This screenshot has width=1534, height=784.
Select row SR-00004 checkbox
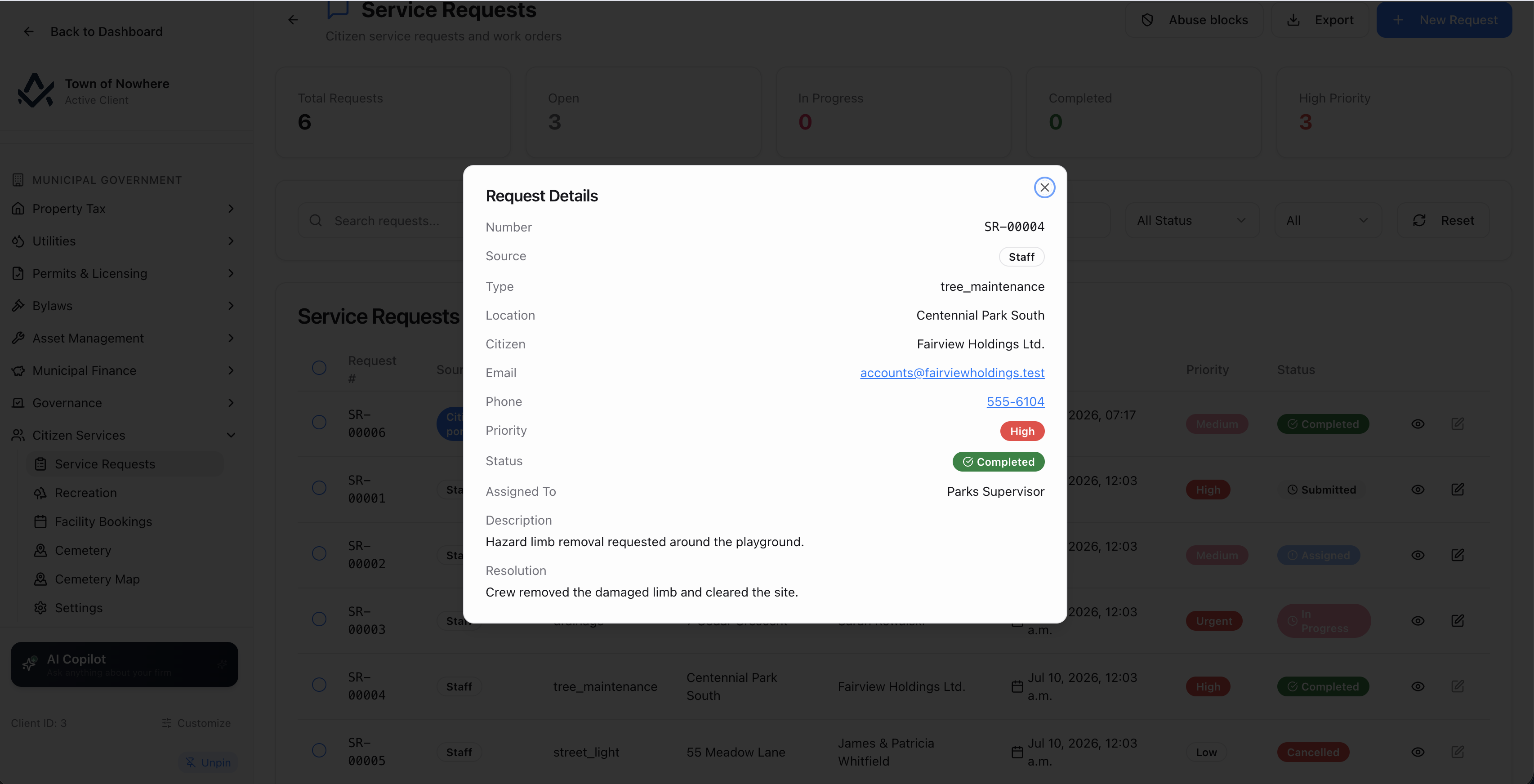[x=319, y=685]
